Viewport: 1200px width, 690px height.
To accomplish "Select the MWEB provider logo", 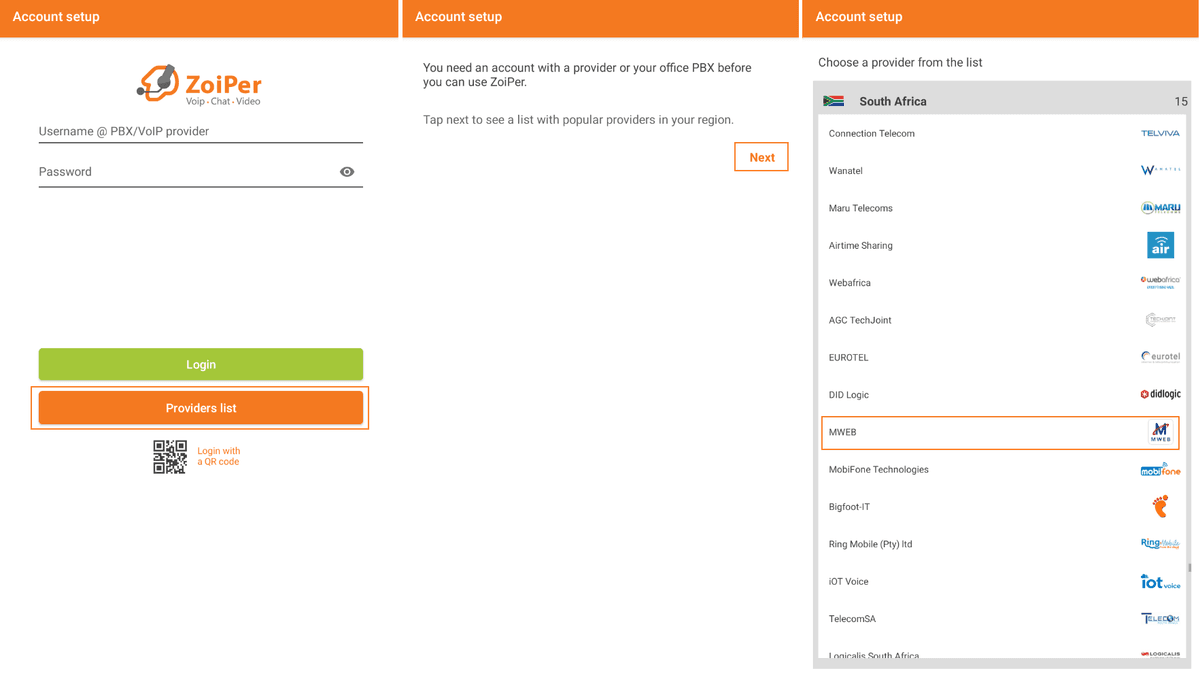I will (1160, 431).
